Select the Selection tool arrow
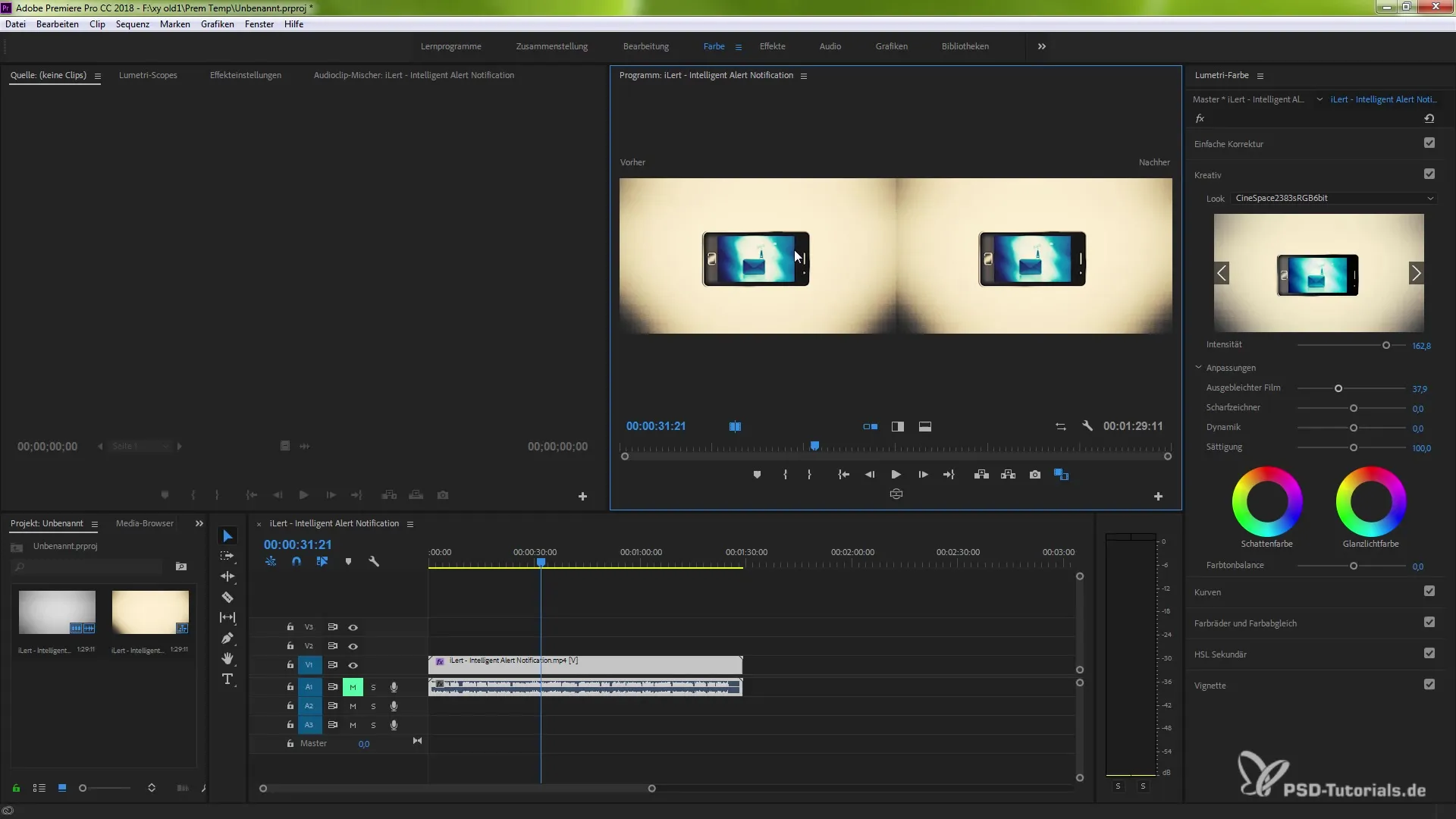This screenshot has width=1456, height=819. coord(227,536)
